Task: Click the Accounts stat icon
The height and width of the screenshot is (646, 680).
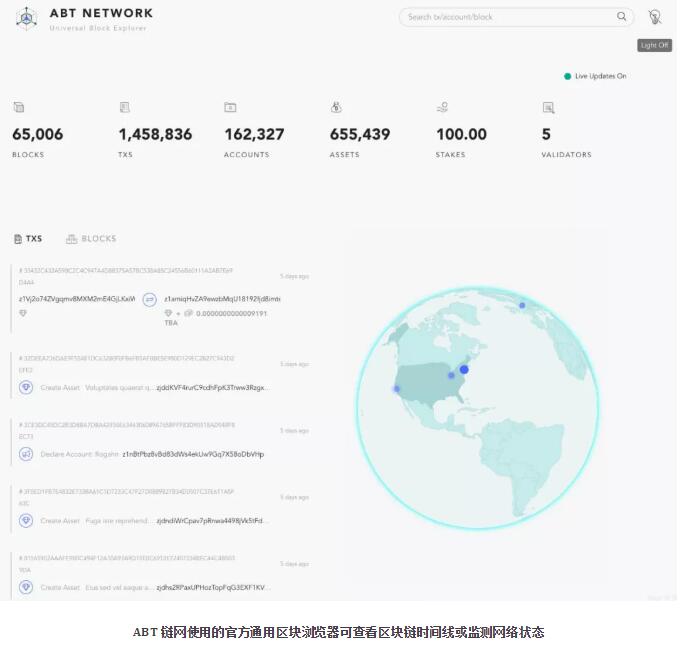Action: click(x=230, y=107)
